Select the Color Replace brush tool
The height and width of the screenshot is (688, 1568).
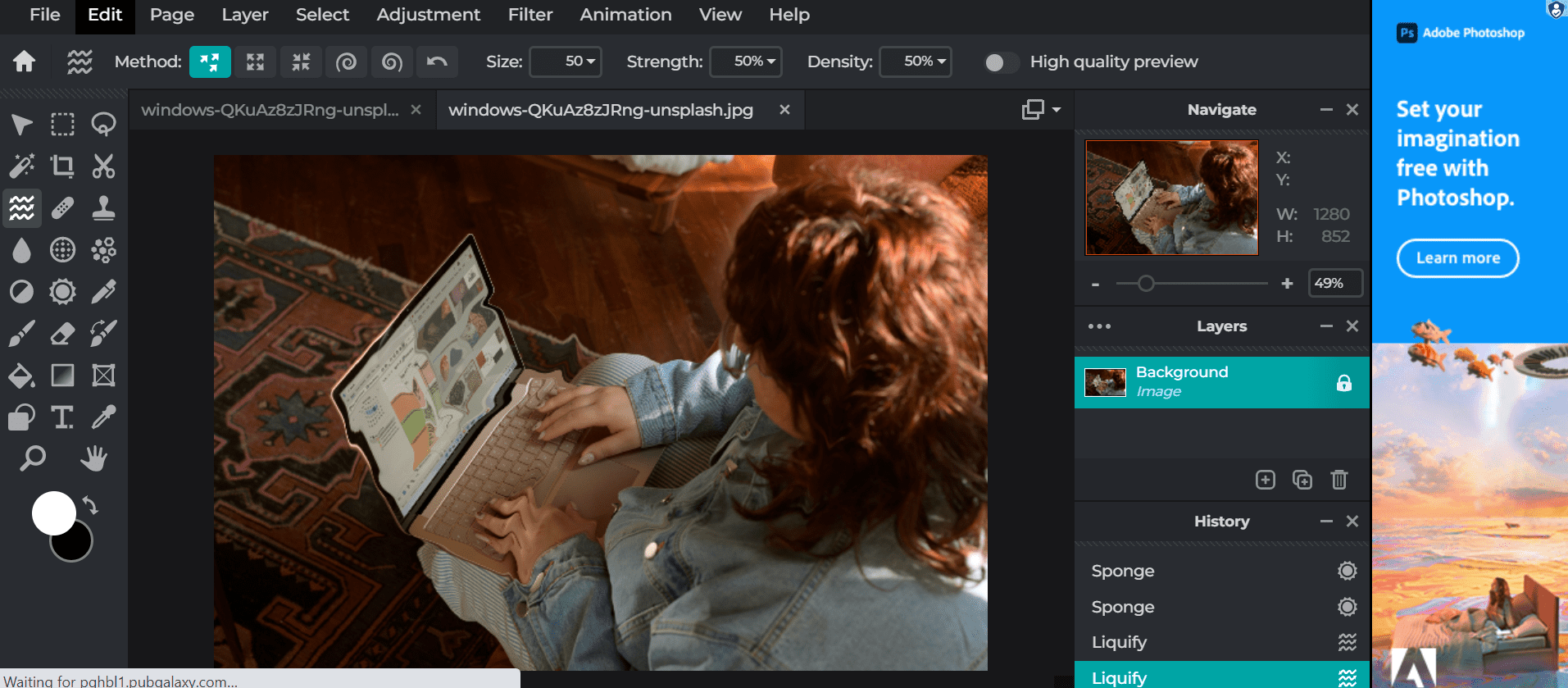tap(103, 334)
